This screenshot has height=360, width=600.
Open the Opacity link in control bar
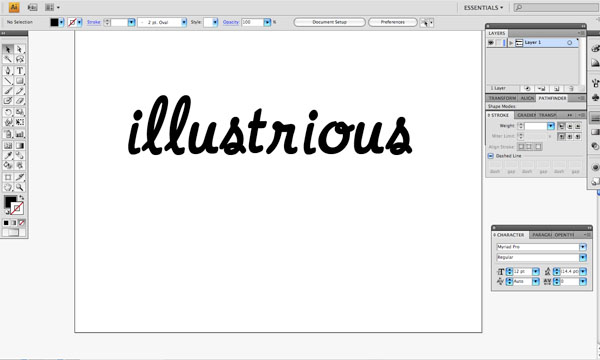(x=231, y=22)
